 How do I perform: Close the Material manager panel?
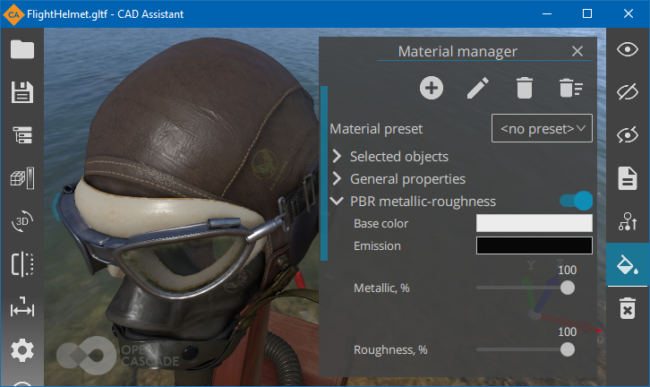coord(577,51)
